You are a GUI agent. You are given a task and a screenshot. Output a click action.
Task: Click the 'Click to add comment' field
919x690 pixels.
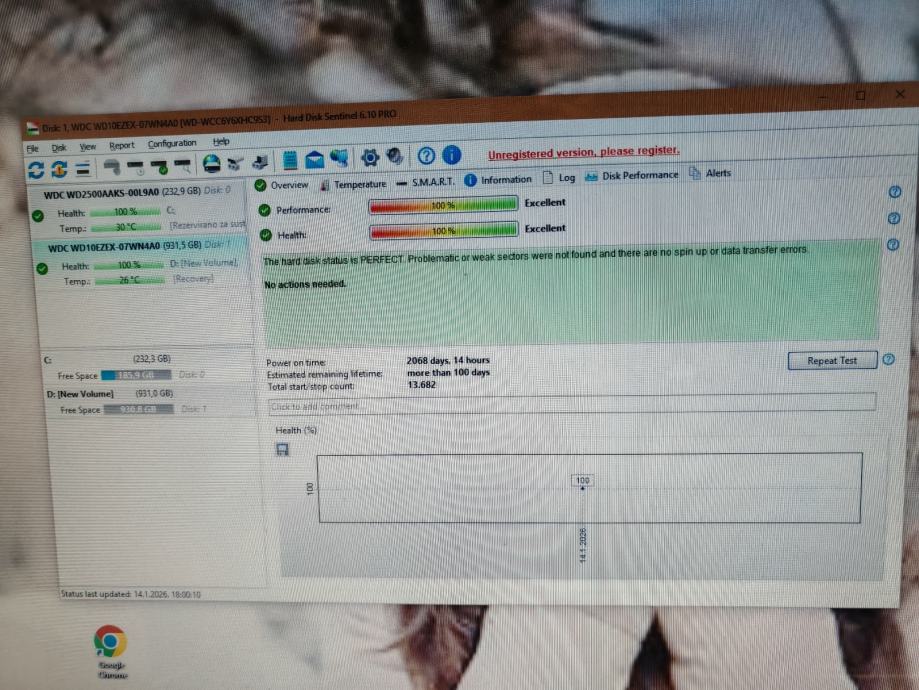pyautogui.click(x=572, y=403)
